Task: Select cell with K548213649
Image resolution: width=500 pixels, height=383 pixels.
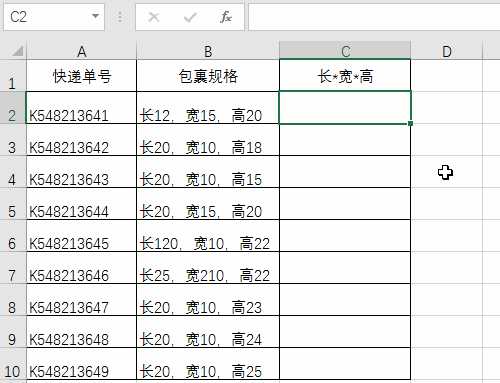Action: pos(82,364)
